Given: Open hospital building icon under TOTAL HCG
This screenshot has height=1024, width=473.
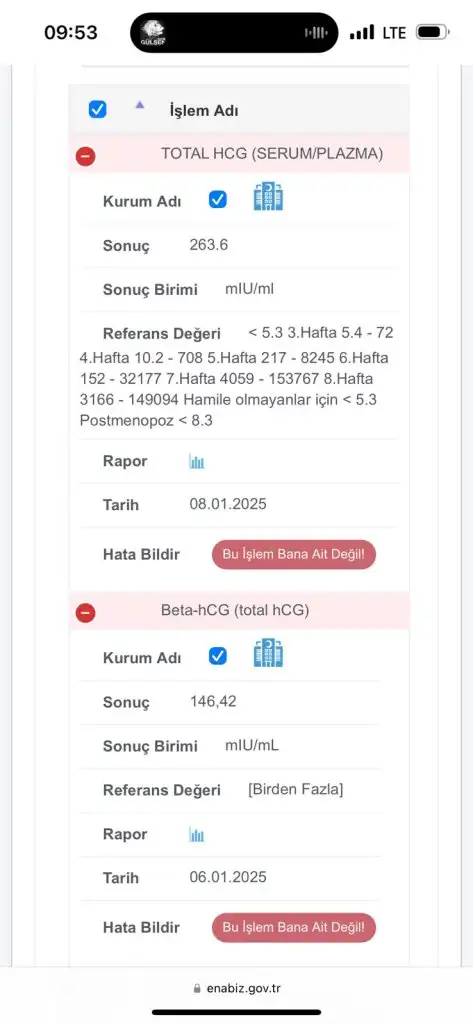Looking at the screenshot, I should (268, 197).
